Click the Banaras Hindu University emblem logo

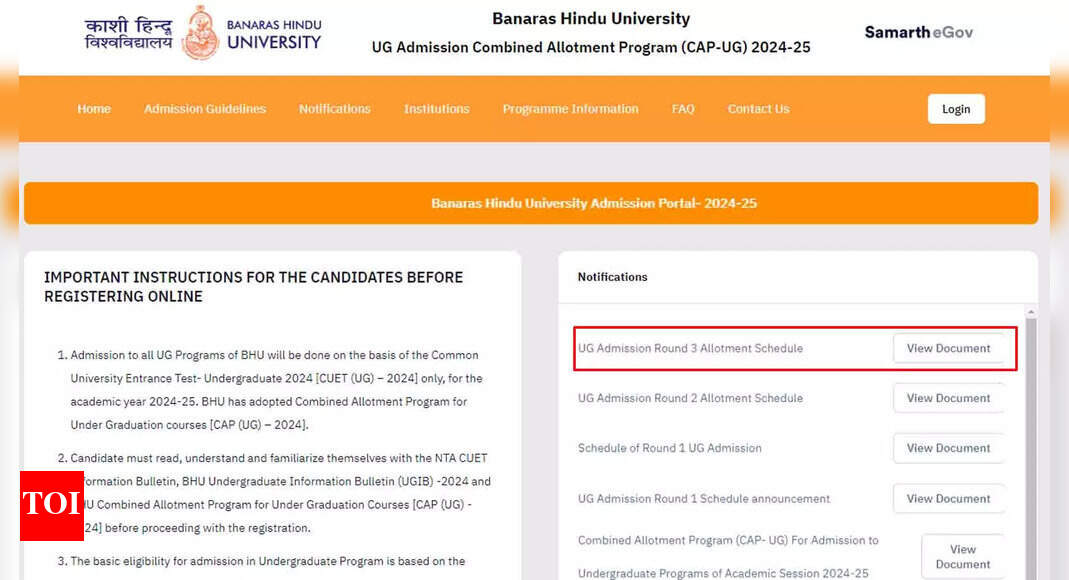tap(200, 33)
